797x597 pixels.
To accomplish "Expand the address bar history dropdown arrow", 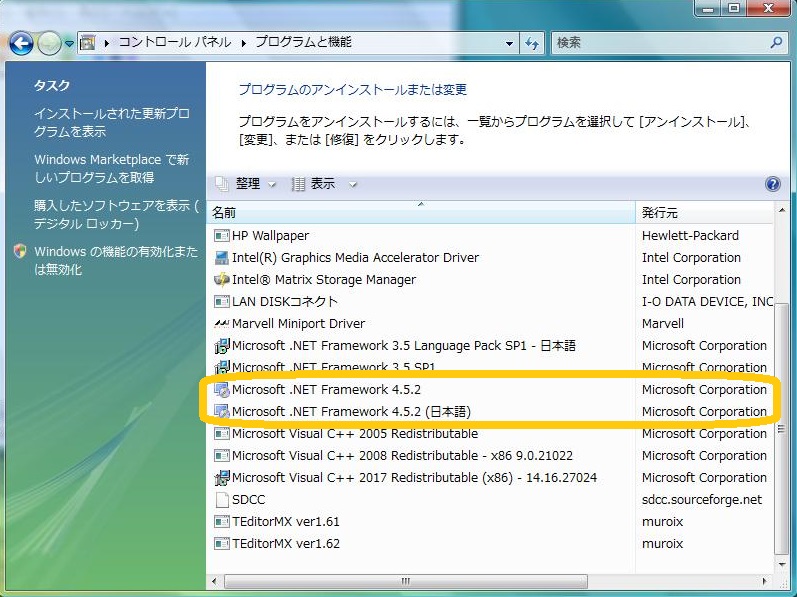I will (x=509, y=43).
